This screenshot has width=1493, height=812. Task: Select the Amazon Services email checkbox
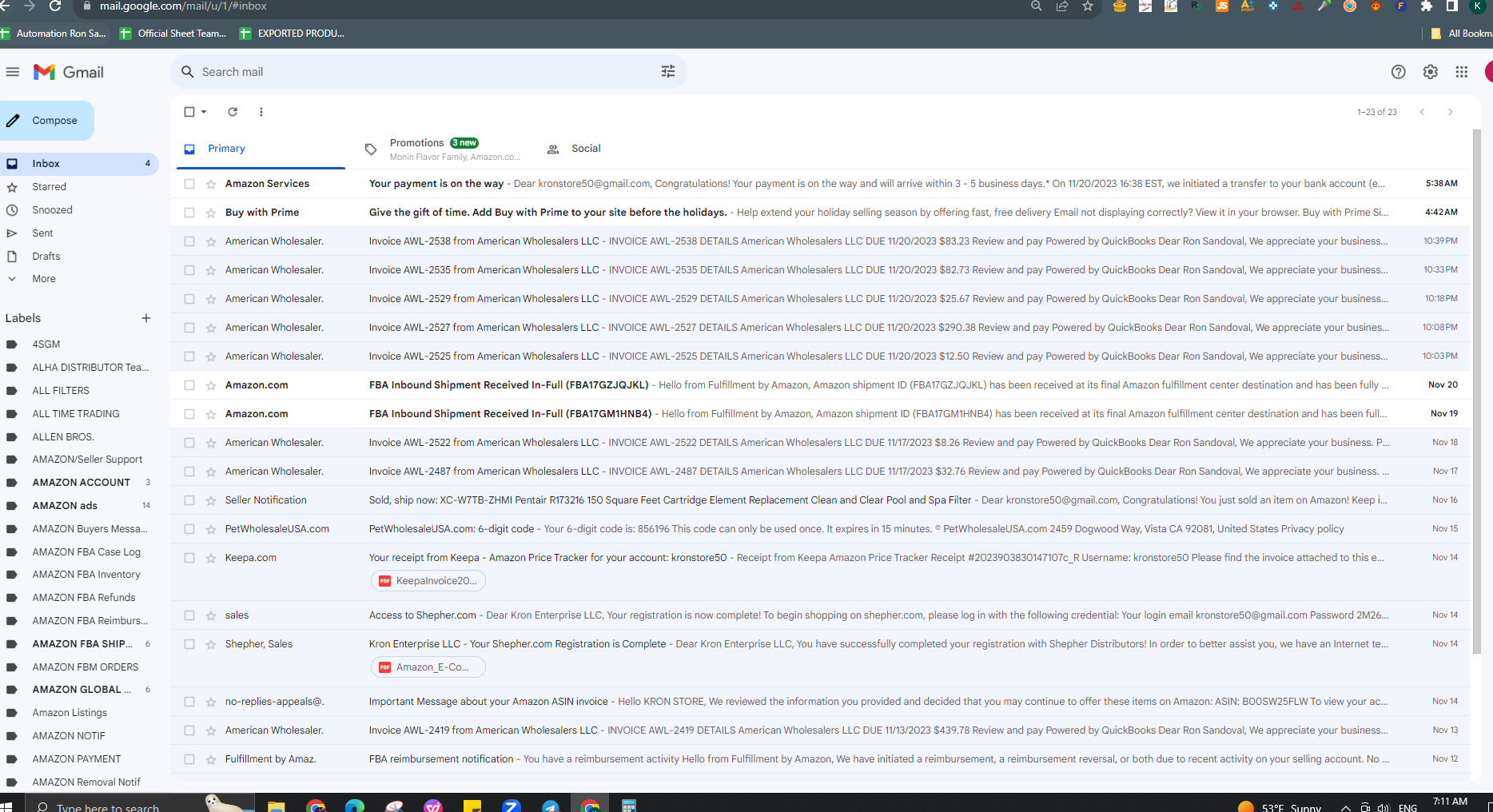tap(189, 184)
